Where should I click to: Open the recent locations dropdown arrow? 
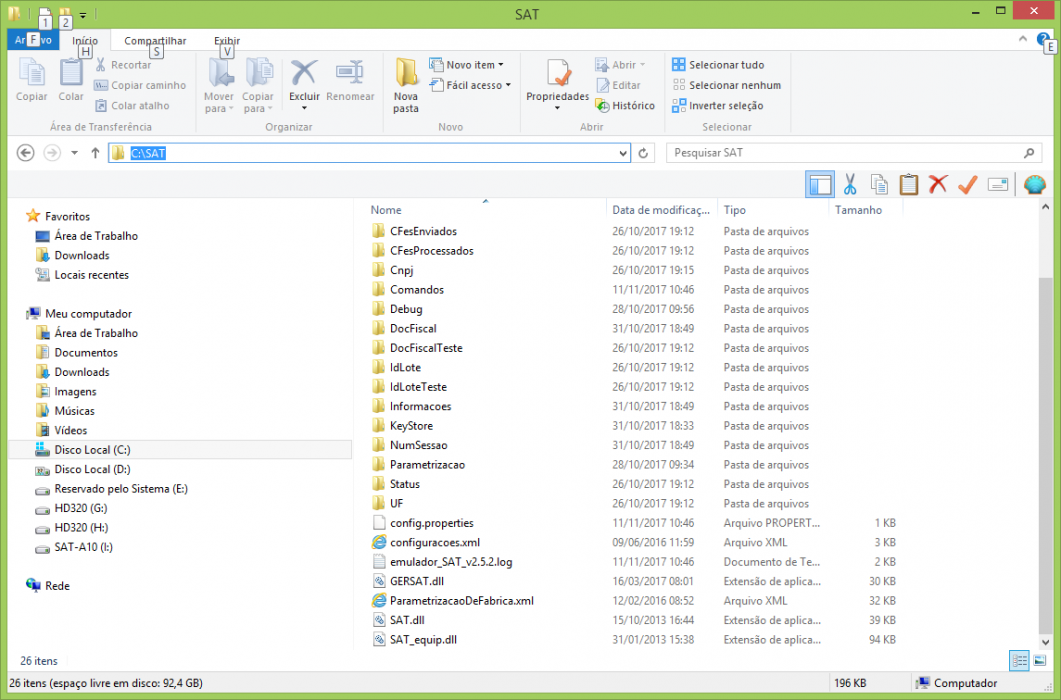pyautogui.click(x=74, y=153)
